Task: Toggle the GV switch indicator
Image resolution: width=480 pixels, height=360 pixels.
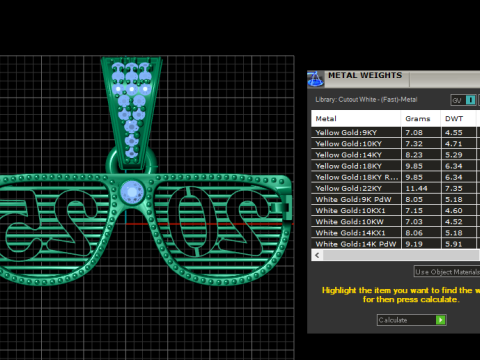Action: coord(470,100)
